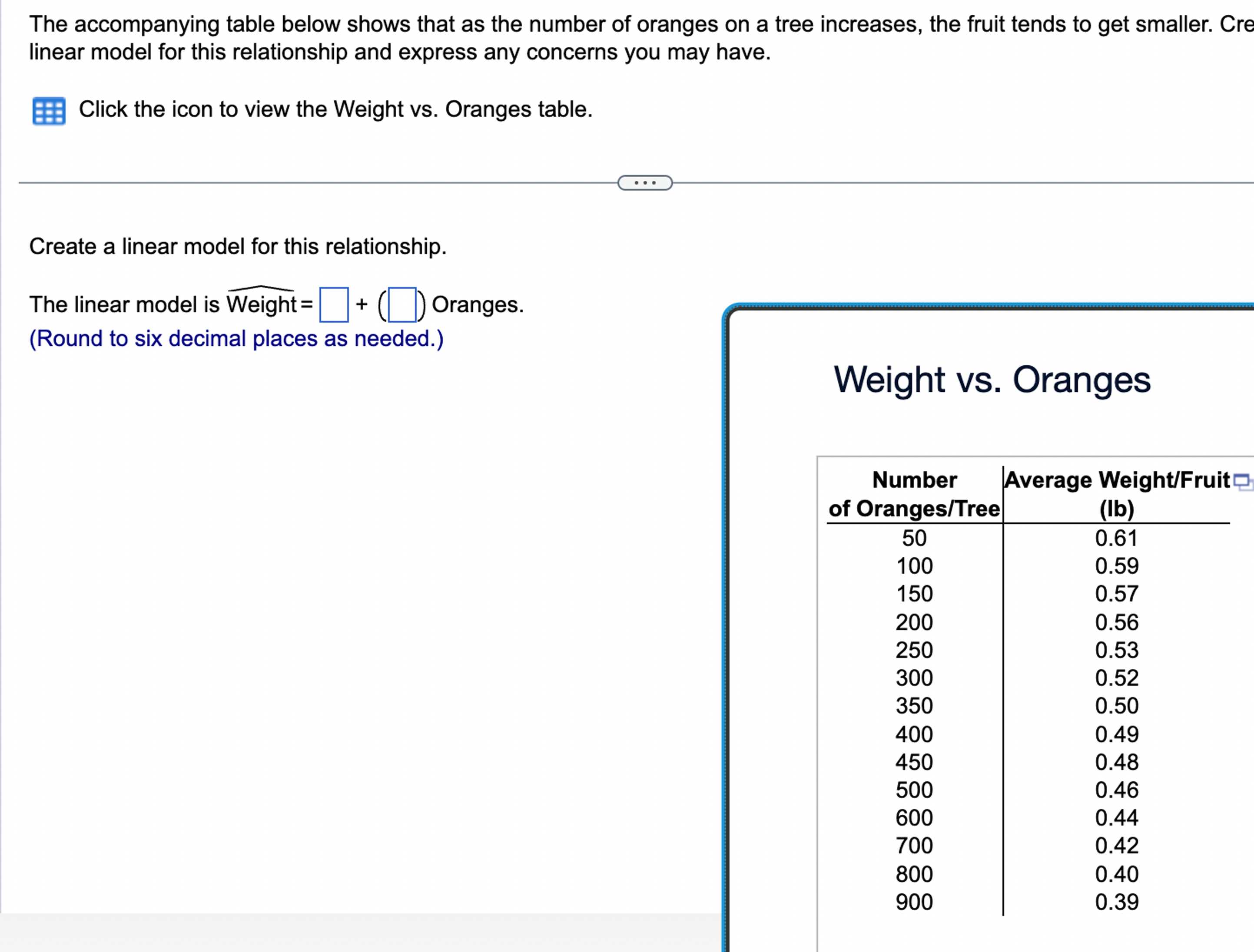Screen dimensions: 1254x952
Task: Select the Number of Oranges/Tree column header
Action: coord(914,493)
